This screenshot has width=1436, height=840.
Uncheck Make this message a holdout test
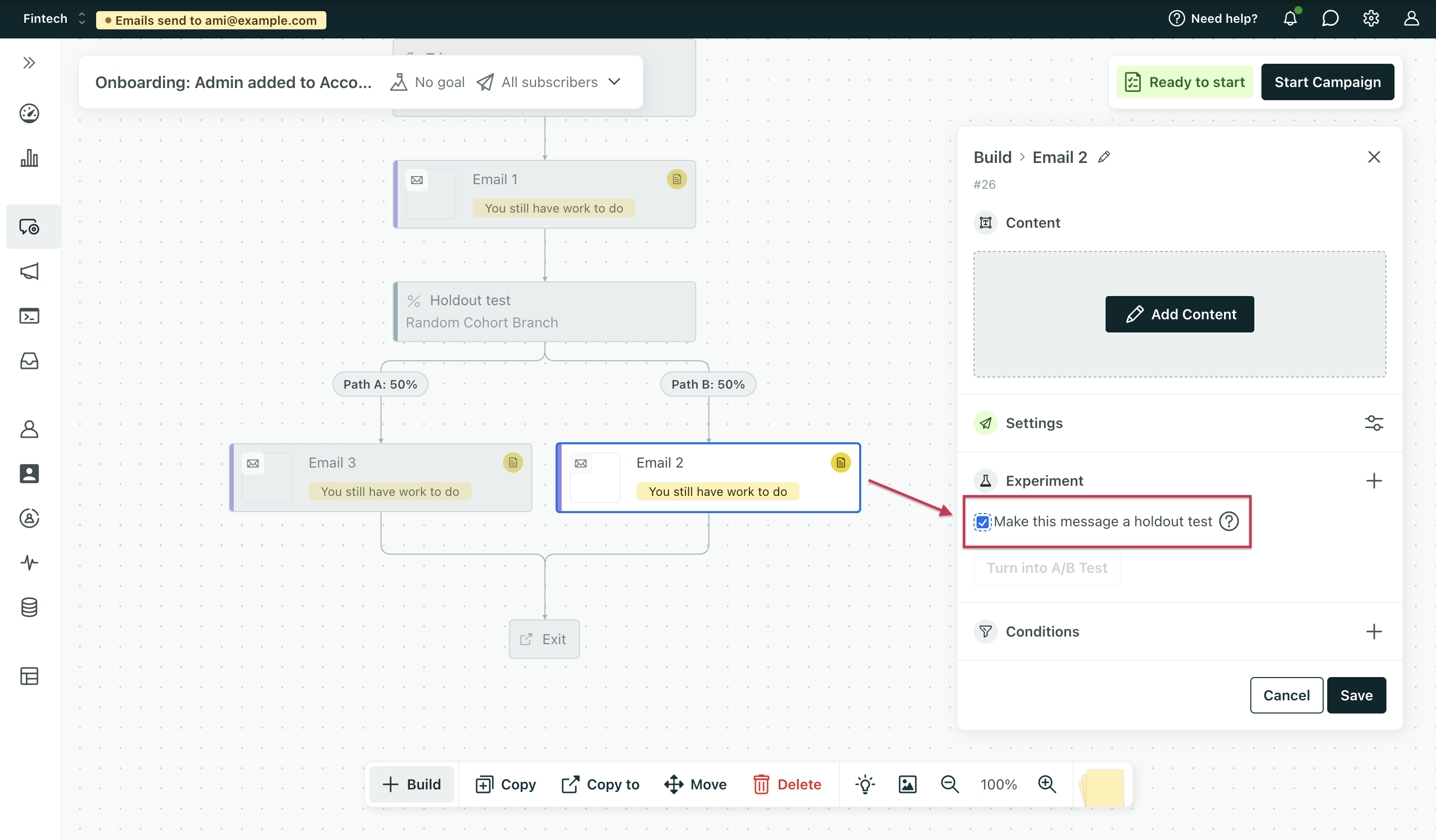coord(983,521)
